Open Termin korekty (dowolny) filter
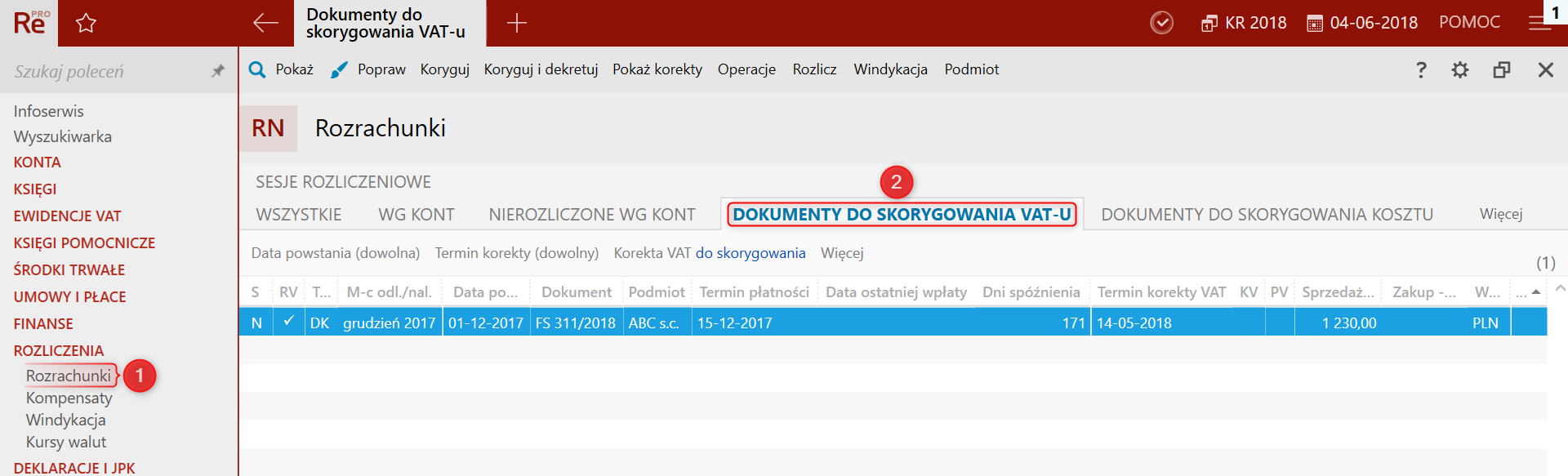The width and height of the screenshot is (1568, 476). point(517,253)
